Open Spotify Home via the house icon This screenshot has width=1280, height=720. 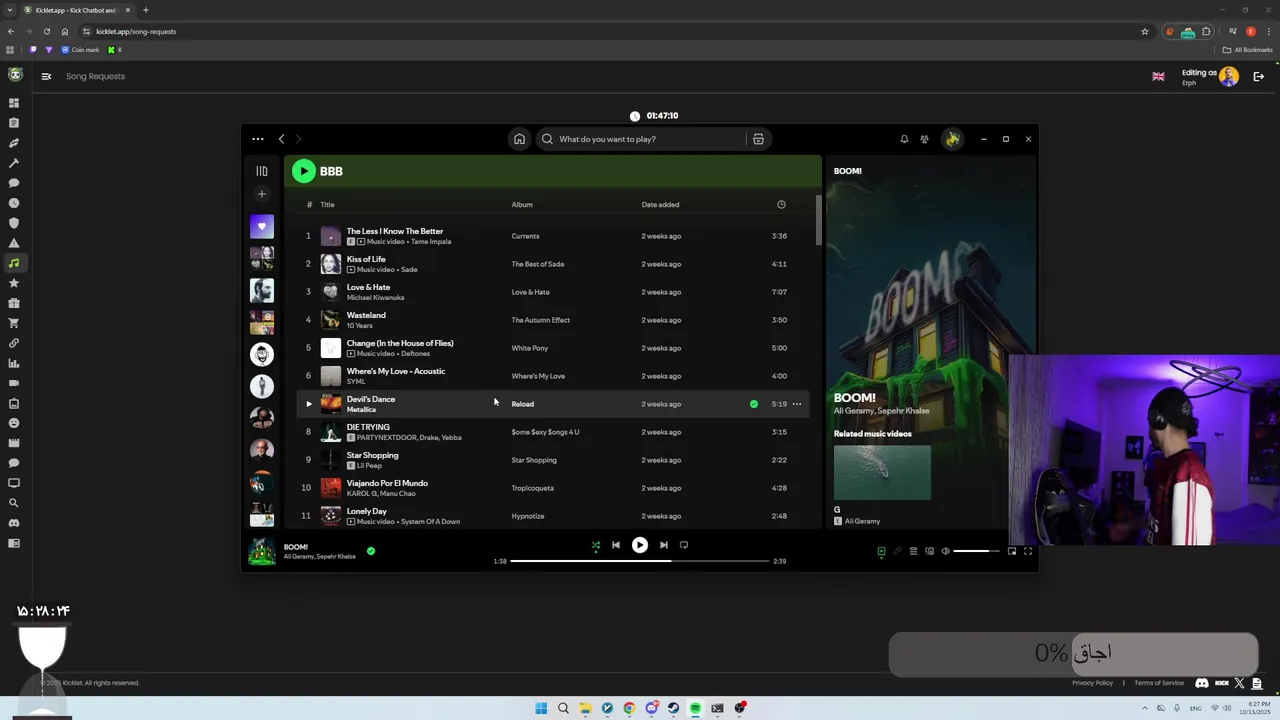pos(519,139)
